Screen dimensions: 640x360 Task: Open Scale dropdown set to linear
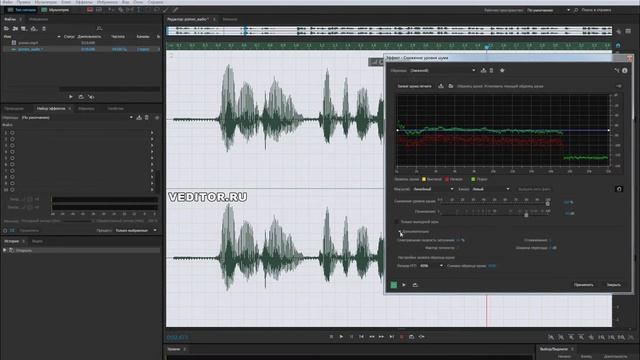[433, 189]
